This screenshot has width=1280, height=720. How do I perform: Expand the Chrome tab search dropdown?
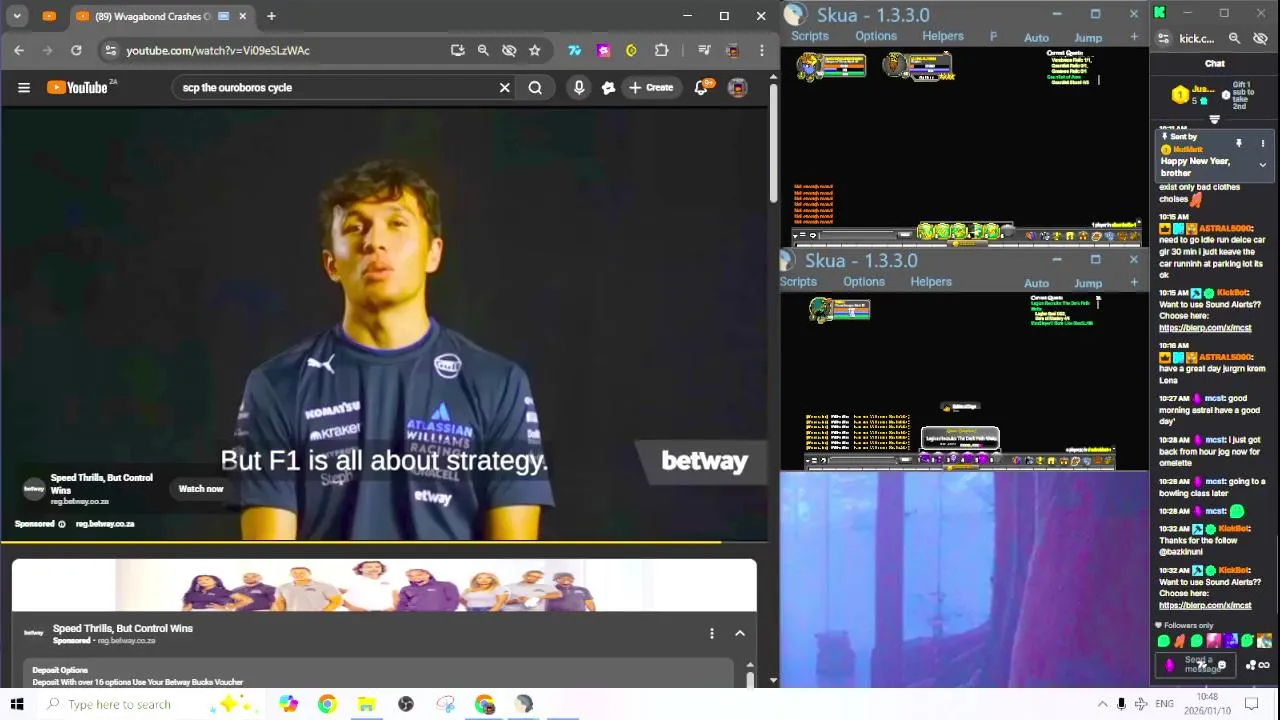coord(17,16)
